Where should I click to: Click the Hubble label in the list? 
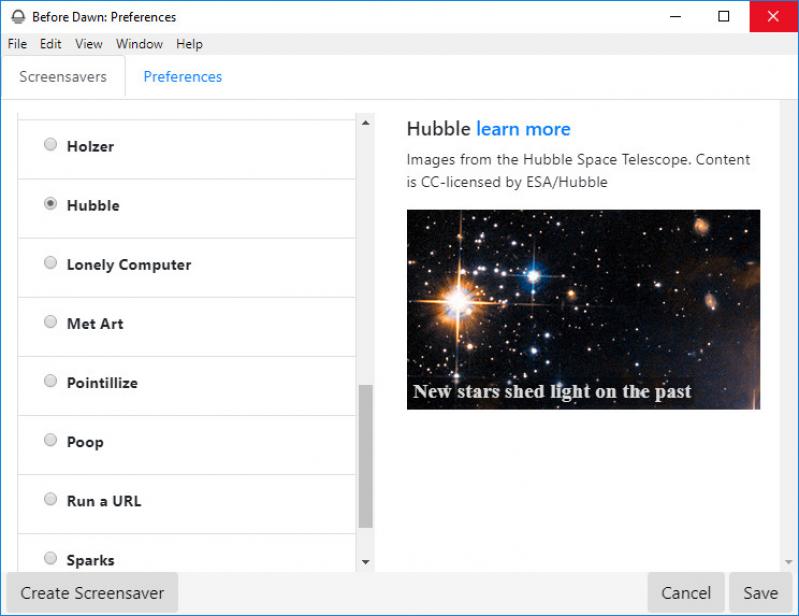[93, 205]
